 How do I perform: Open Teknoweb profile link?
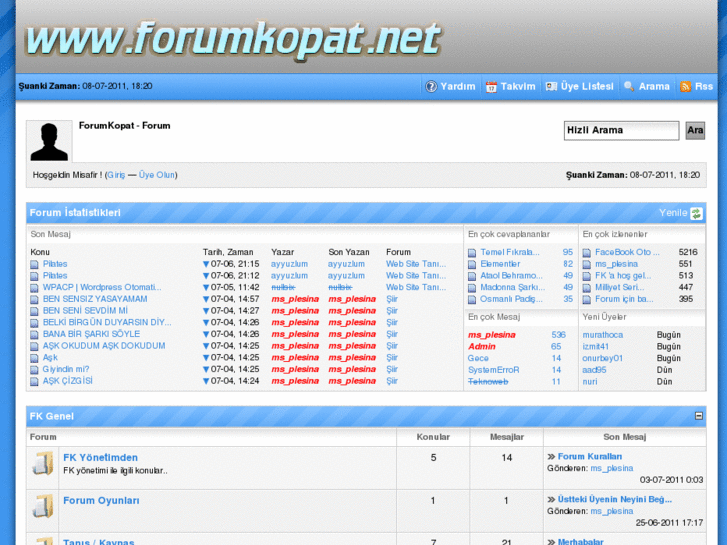[x=488, y=382]
